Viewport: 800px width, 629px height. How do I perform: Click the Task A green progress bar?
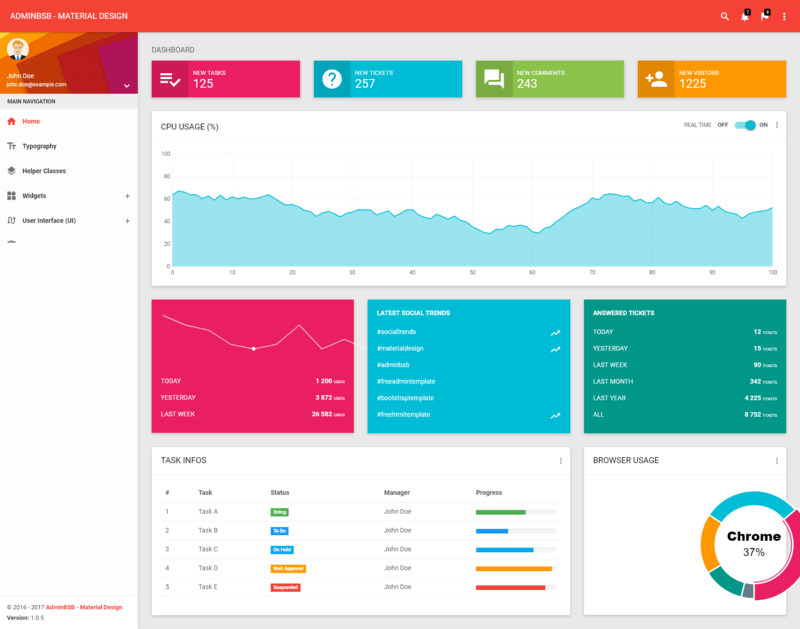500,512
